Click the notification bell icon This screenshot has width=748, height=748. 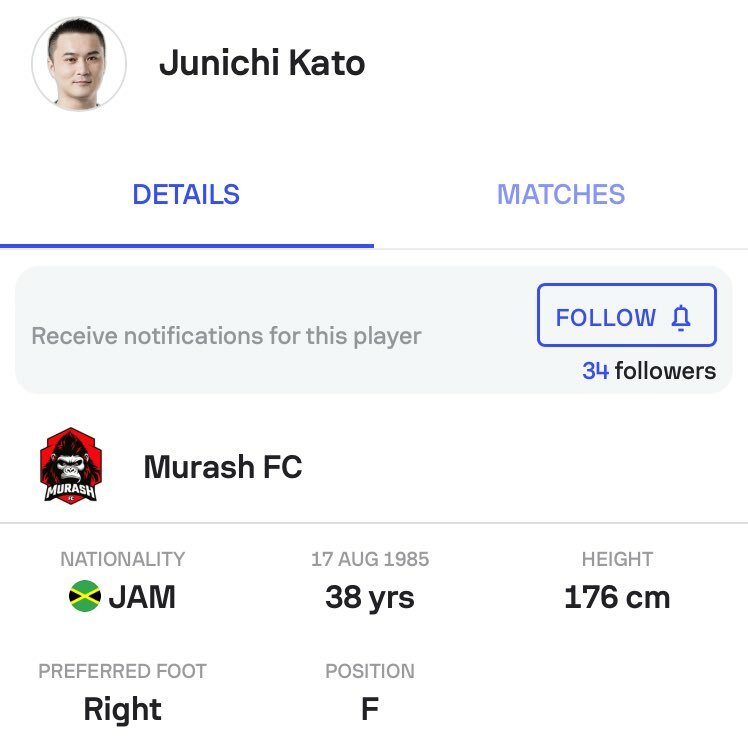[681, 318]
